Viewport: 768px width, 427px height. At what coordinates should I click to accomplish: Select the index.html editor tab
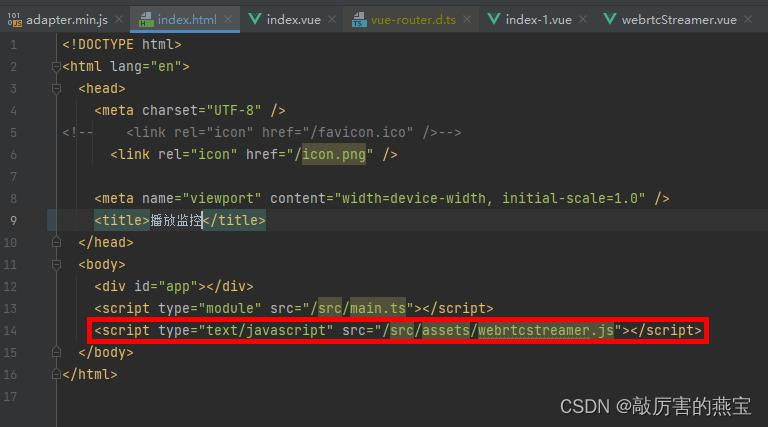coord(187,20)
